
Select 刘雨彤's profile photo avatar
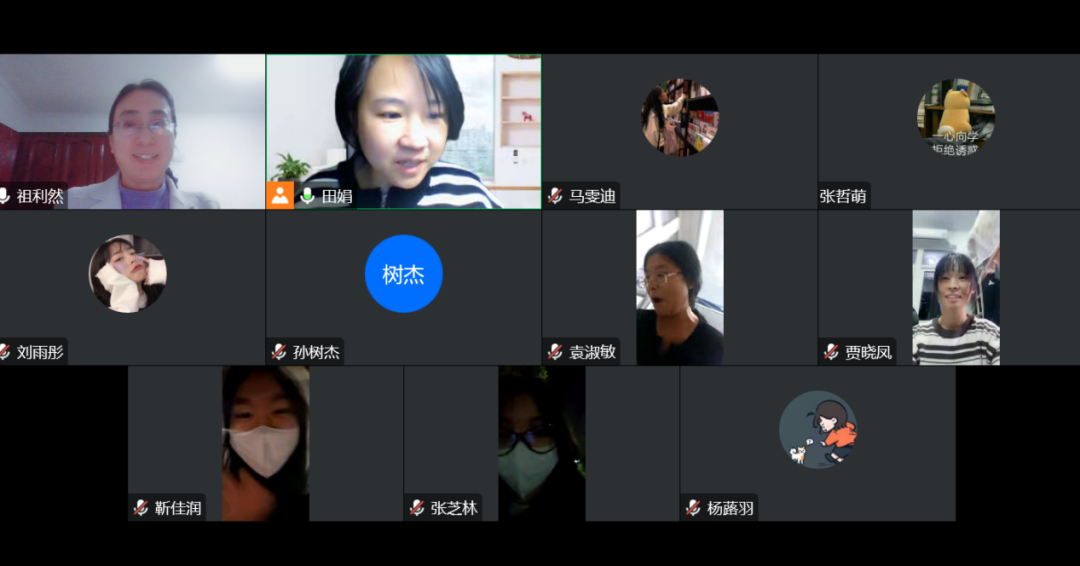(127, 274)
